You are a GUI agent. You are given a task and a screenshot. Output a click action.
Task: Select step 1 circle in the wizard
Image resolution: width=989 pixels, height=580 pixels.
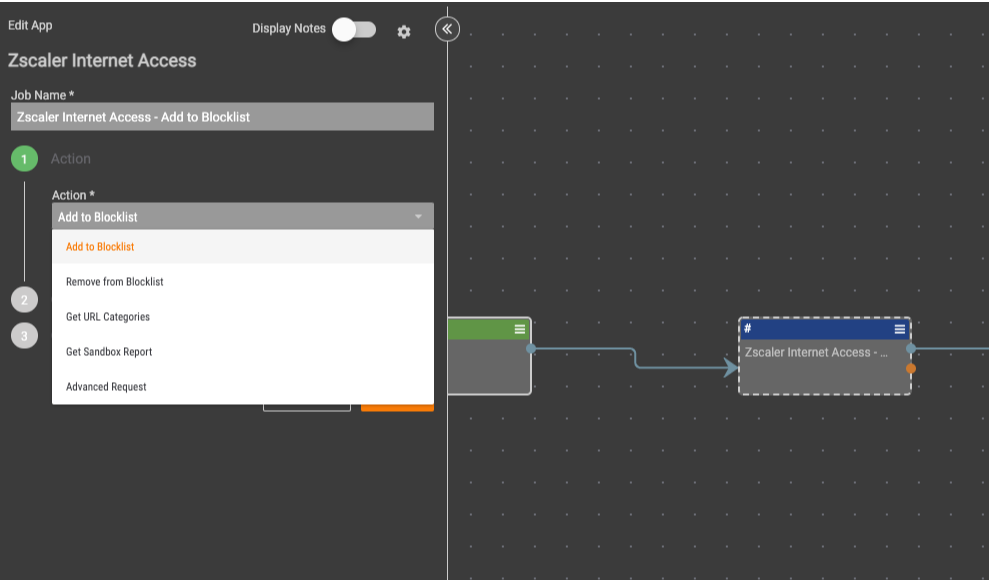pos(25,159)
